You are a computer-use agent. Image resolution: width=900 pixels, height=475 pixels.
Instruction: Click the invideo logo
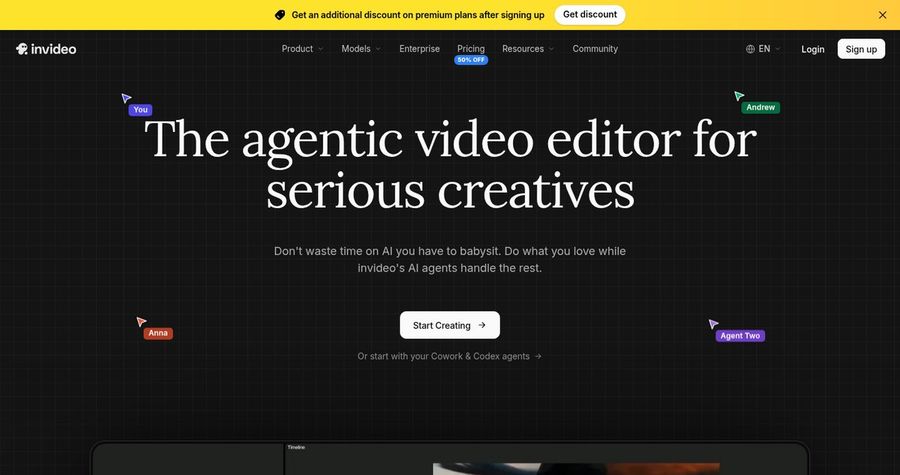[x=46, y=49]
